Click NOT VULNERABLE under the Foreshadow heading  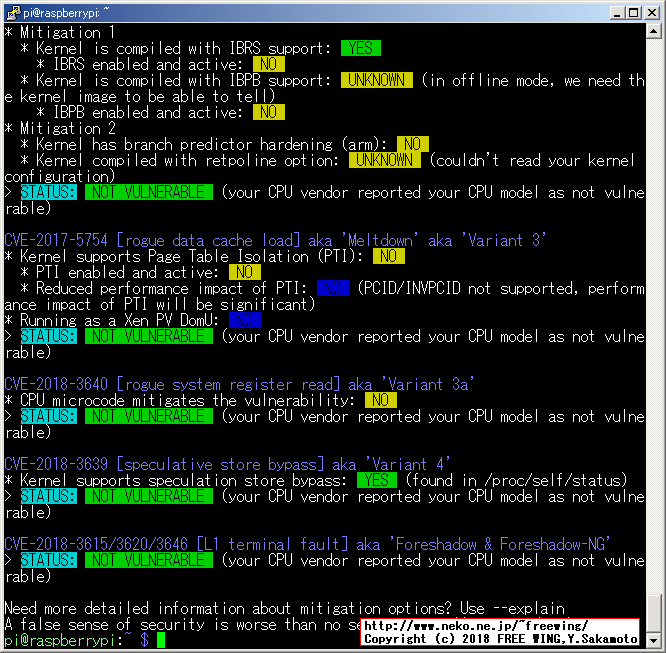[x=149, y=560]
